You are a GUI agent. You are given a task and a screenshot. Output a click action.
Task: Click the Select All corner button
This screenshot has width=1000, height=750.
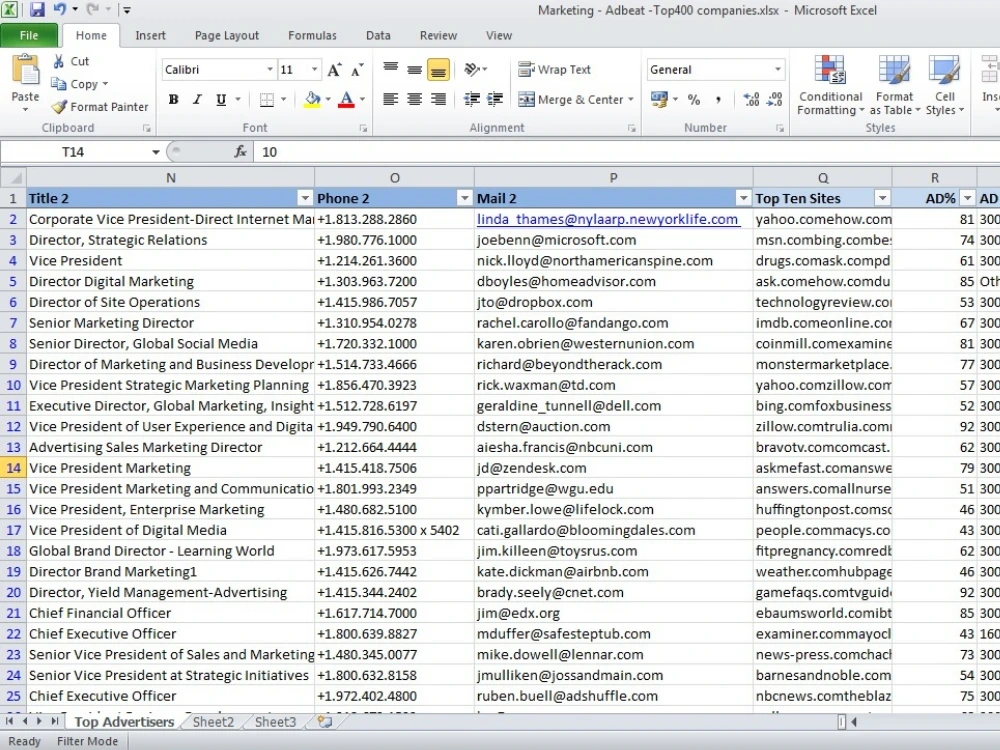click(x=13, y=178)
